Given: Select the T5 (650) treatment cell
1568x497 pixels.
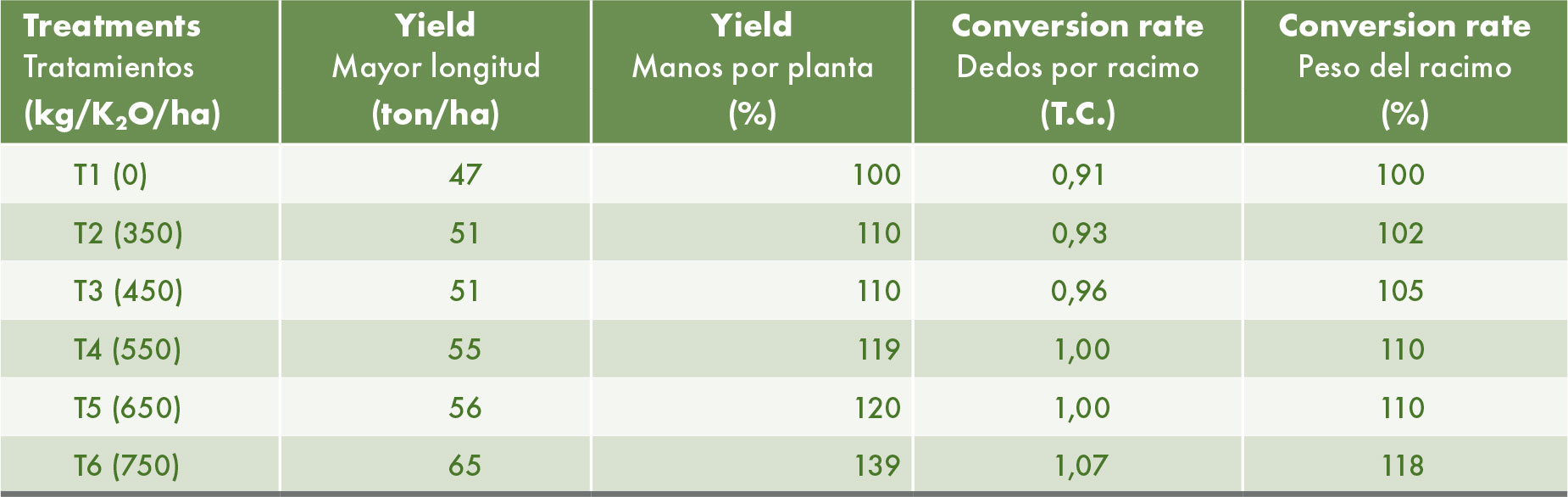Looking at the screenshot, I should (x=127, y=408).
